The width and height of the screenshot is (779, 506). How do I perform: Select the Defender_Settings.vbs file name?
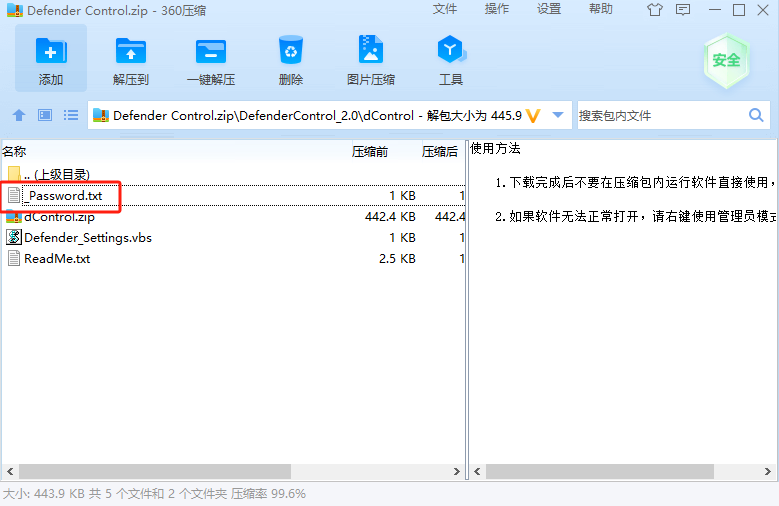[88, 238]
